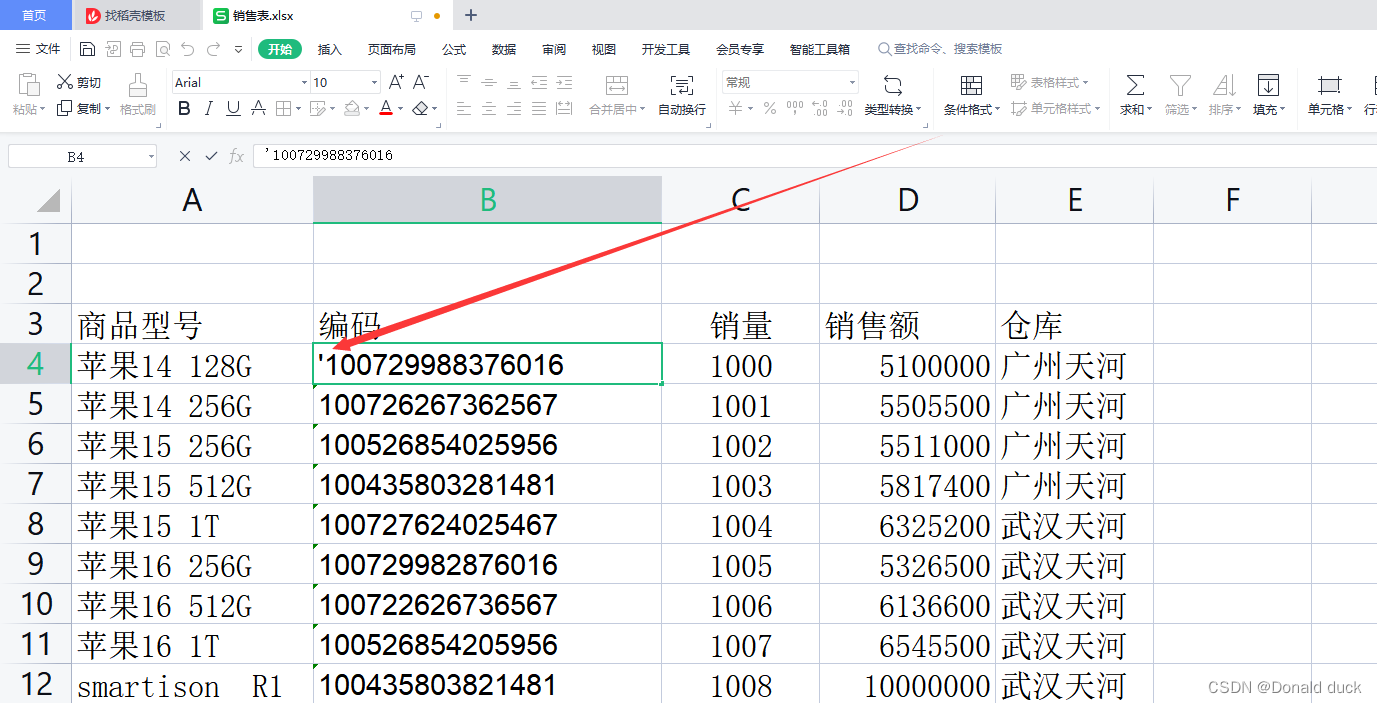
Task: Toggle Bold formatting
Action: (184, 109)
